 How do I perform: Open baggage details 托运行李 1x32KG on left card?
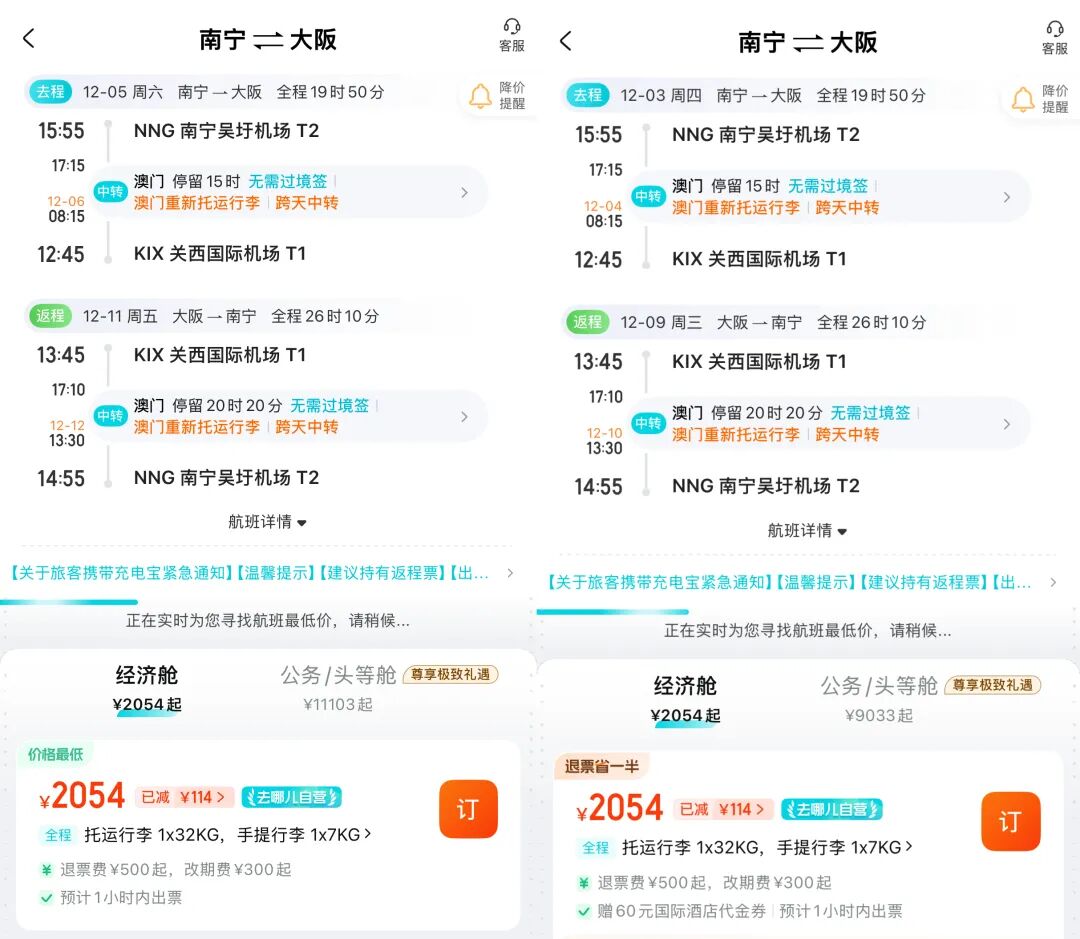click(227, 835)
